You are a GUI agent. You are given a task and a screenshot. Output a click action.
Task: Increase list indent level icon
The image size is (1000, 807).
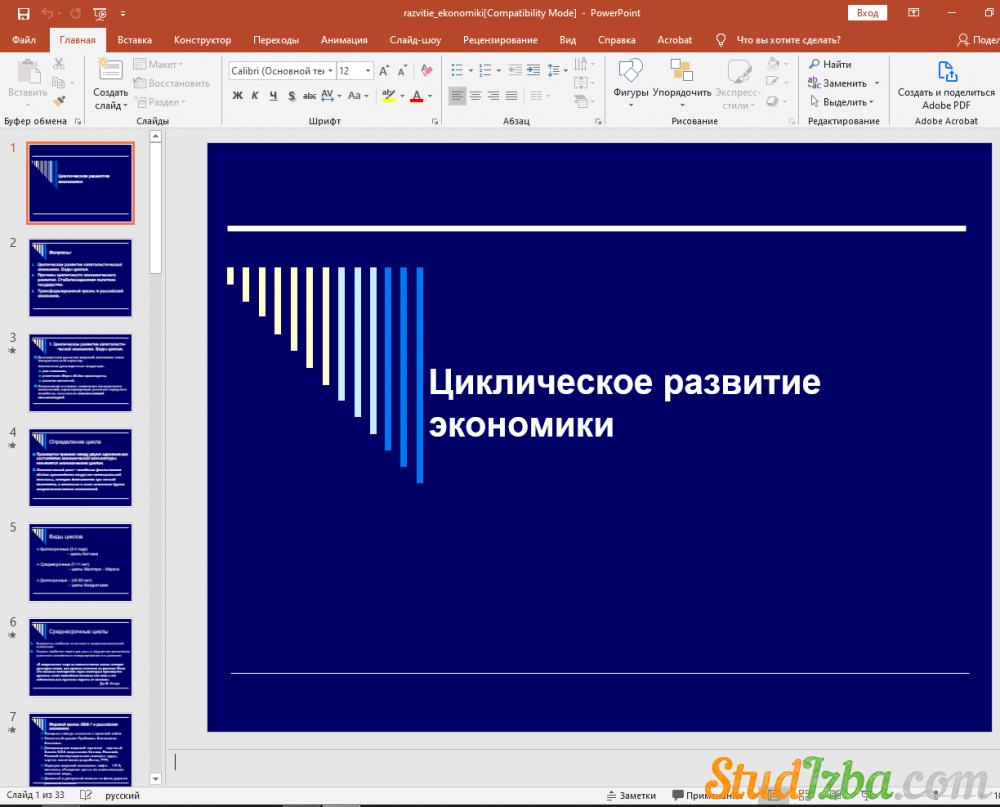534,70
